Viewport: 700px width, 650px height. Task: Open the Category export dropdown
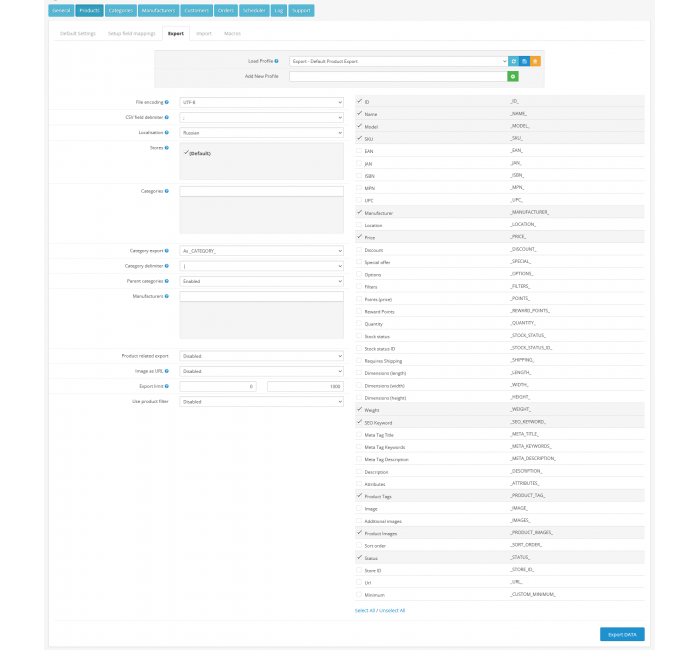pyautogui.click(x=262, y=251)
